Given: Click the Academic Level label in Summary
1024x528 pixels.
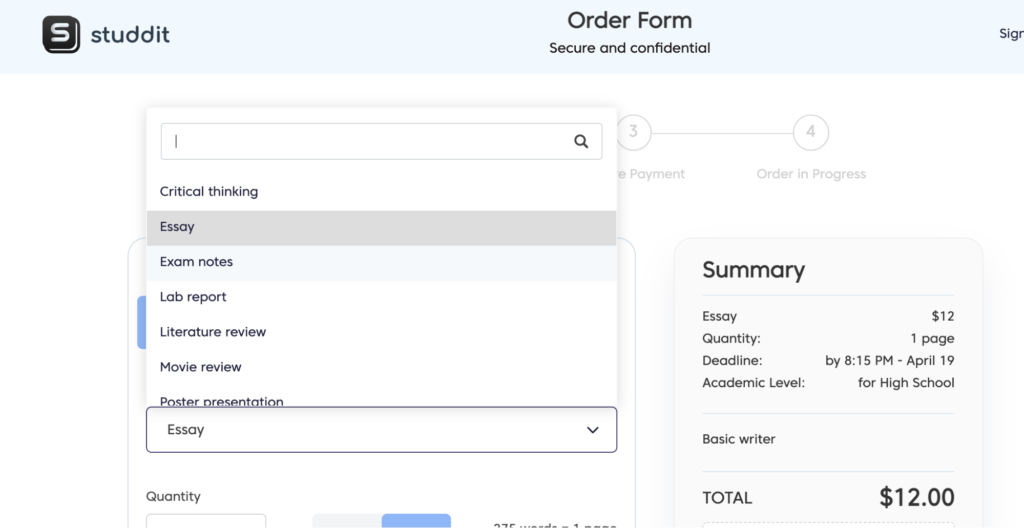Looking at the screenshot, I should point(754,383).
